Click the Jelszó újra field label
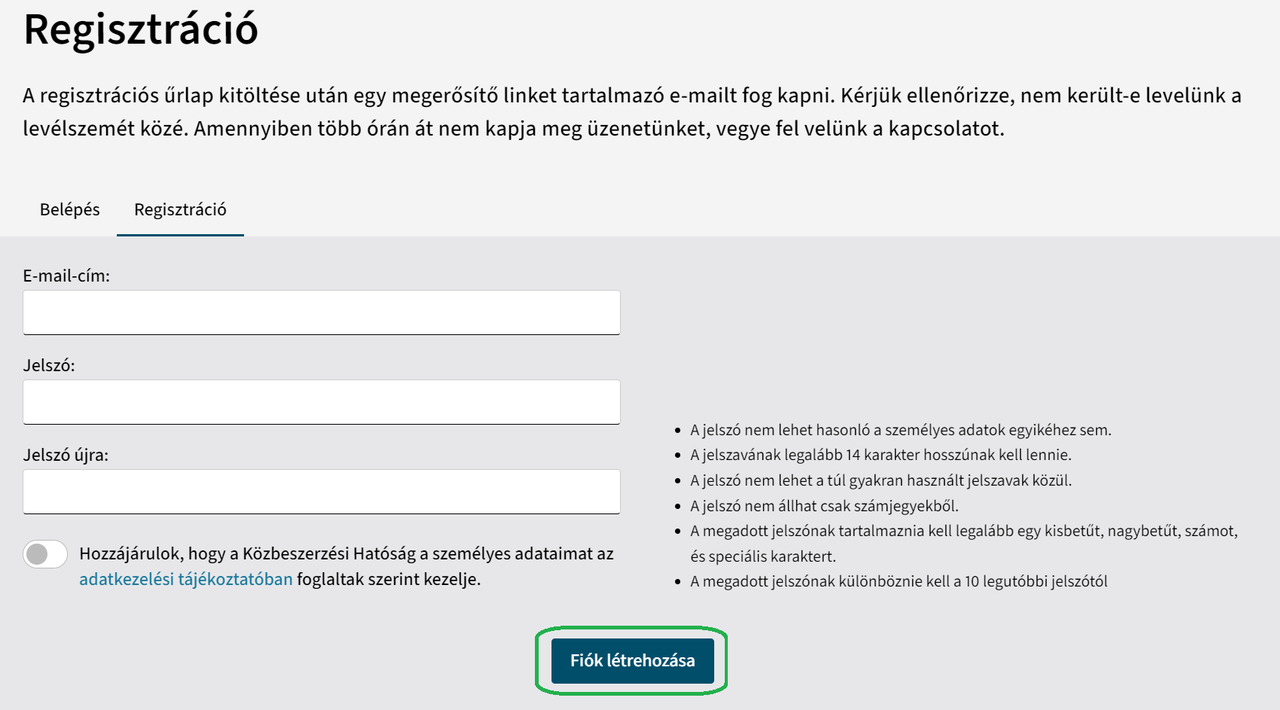The image size is (1280, 710). pyautogui.click(x=66, y=456)
